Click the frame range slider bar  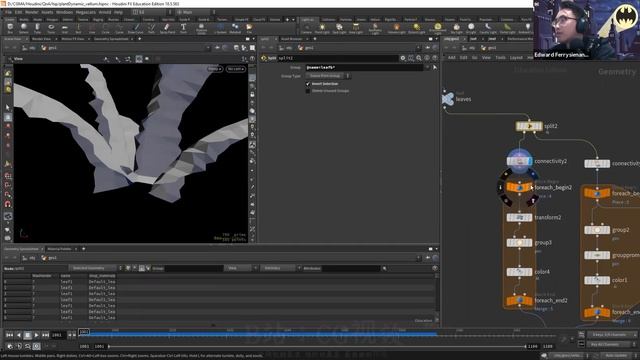[317, 347]
